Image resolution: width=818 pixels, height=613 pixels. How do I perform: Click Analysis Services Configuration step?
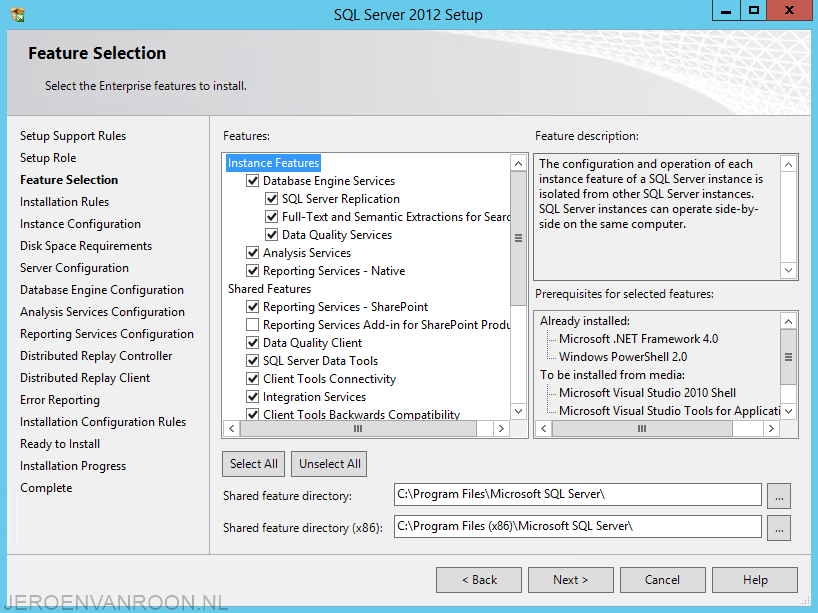pos(102,312)
